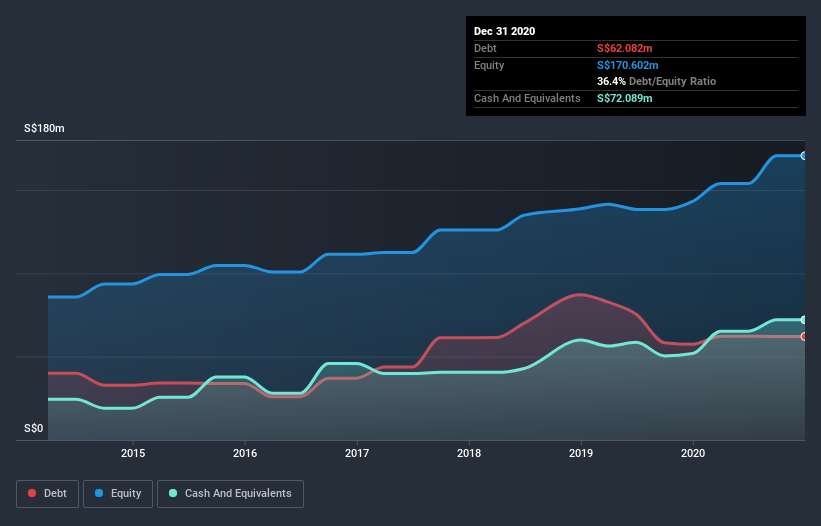Click the 2020 x-axis label
Image resolution: width=821 pixels, height=526 pixels.
693,453
